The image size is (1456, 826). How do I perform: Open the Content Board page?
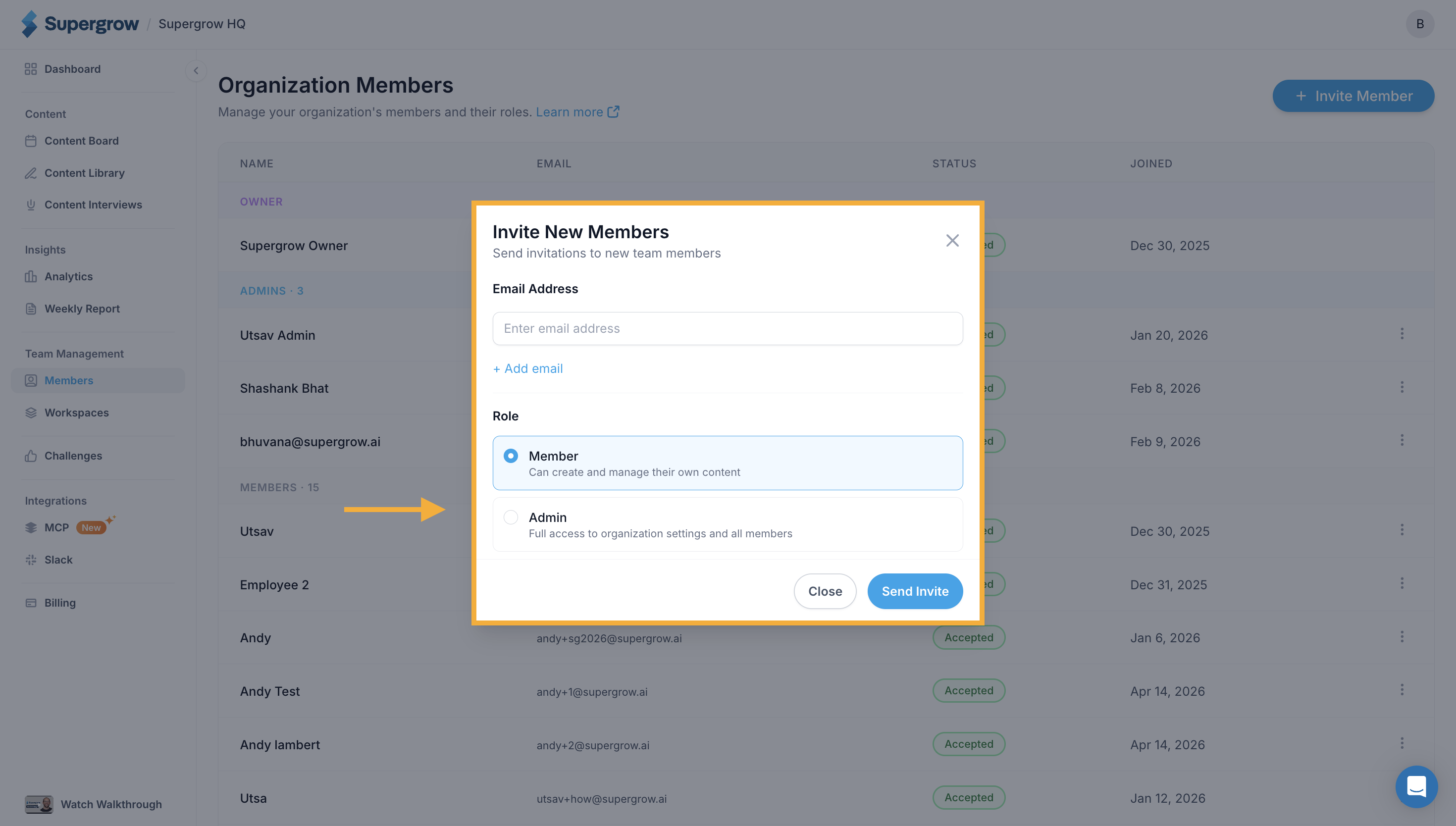pyautogui.click(x=71, y=141)
